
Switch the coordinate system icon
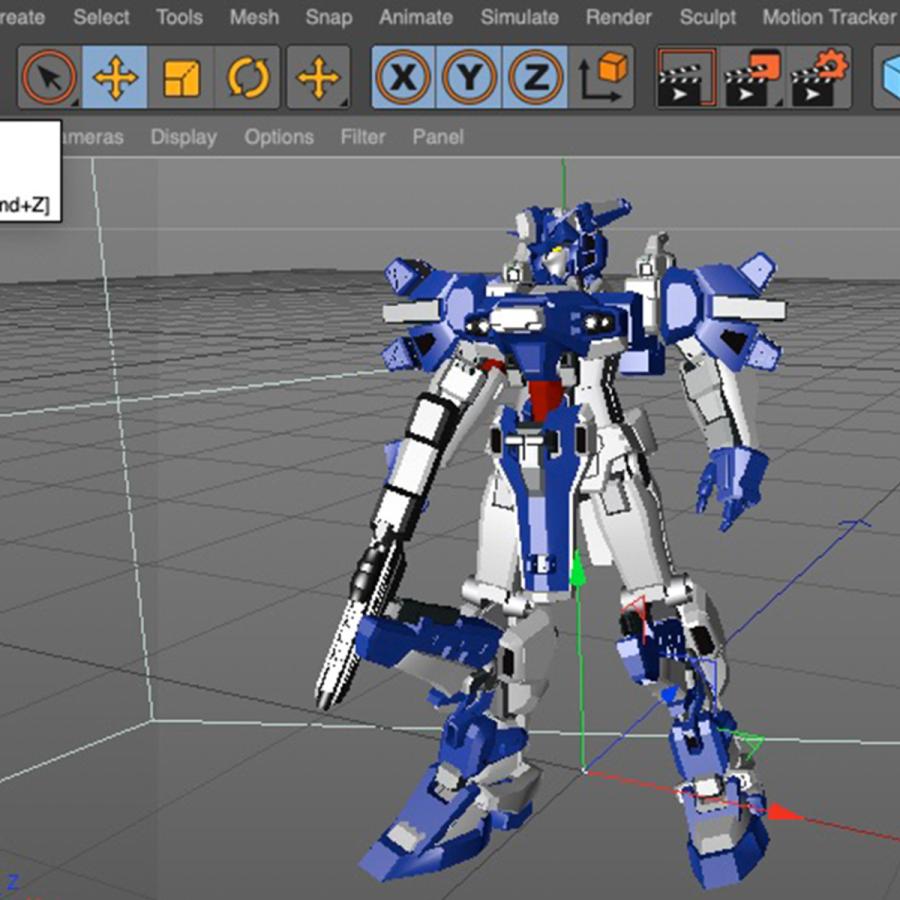tap(602, 77)
